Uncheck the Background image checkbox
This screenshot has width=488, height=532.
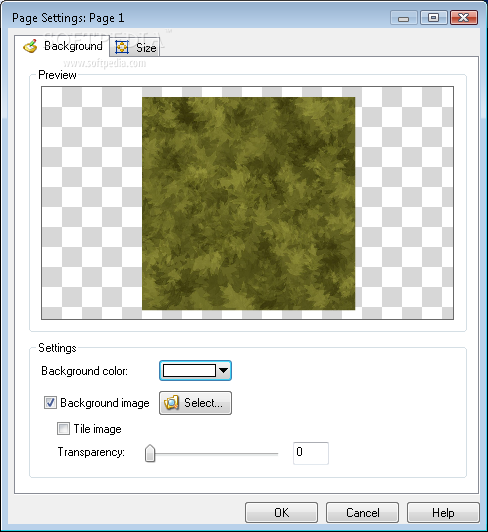[x=50, y=403]
